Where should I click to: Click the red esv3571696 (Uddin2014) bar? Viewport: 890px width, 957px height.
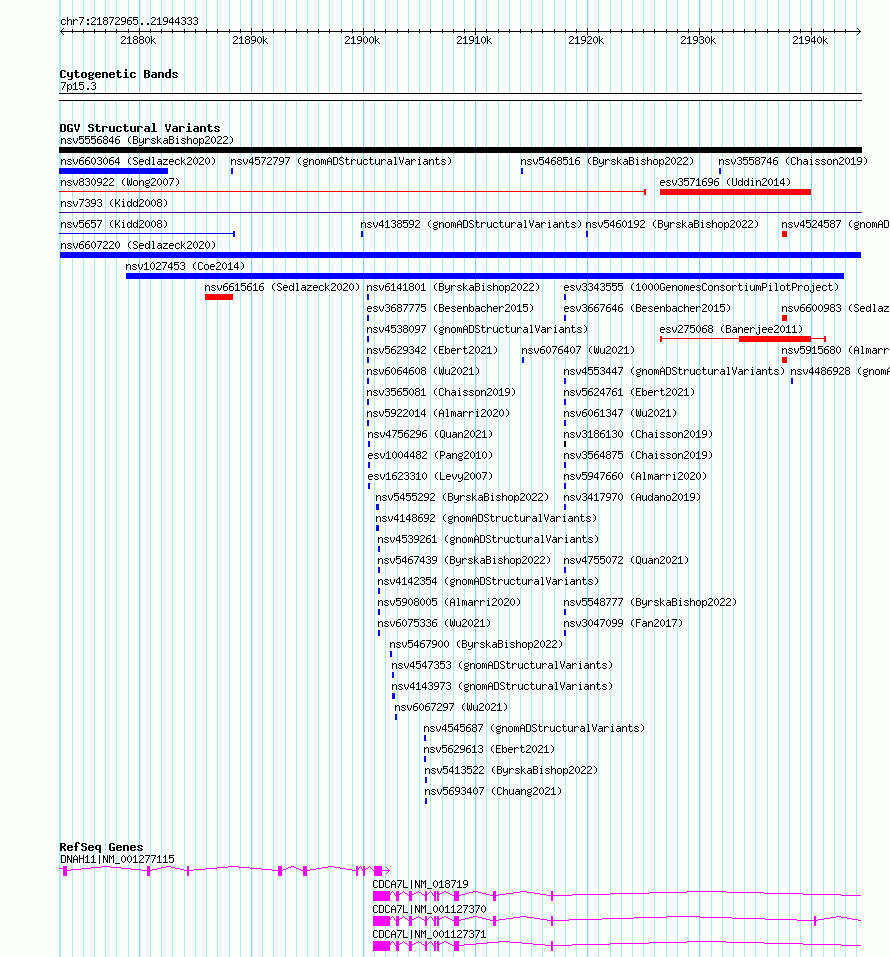(736, 192)
